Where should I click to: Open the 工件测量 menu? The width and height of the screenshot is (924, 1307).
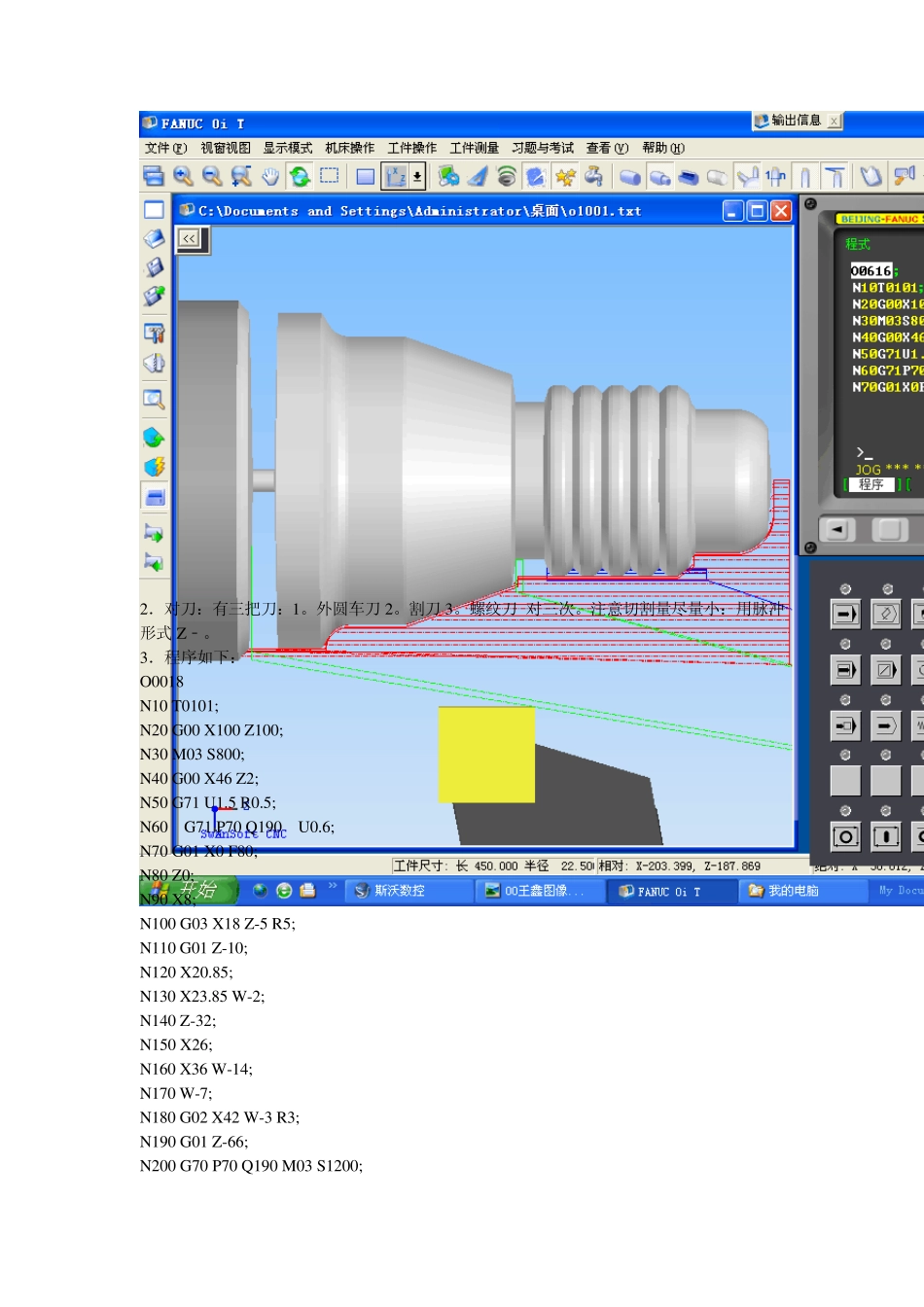(x=474, y=148)
